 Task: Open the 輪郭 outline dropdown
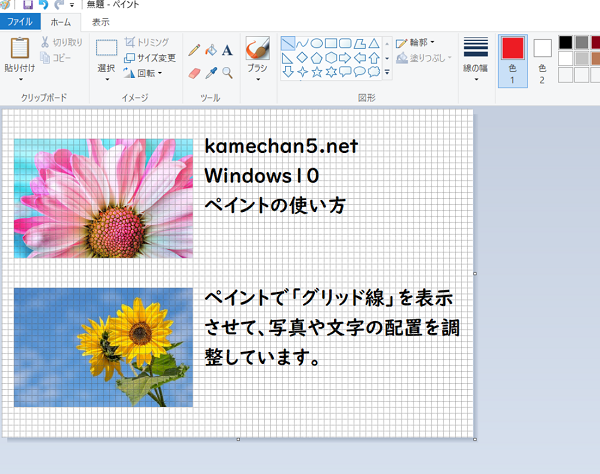[x=415, y=42]
